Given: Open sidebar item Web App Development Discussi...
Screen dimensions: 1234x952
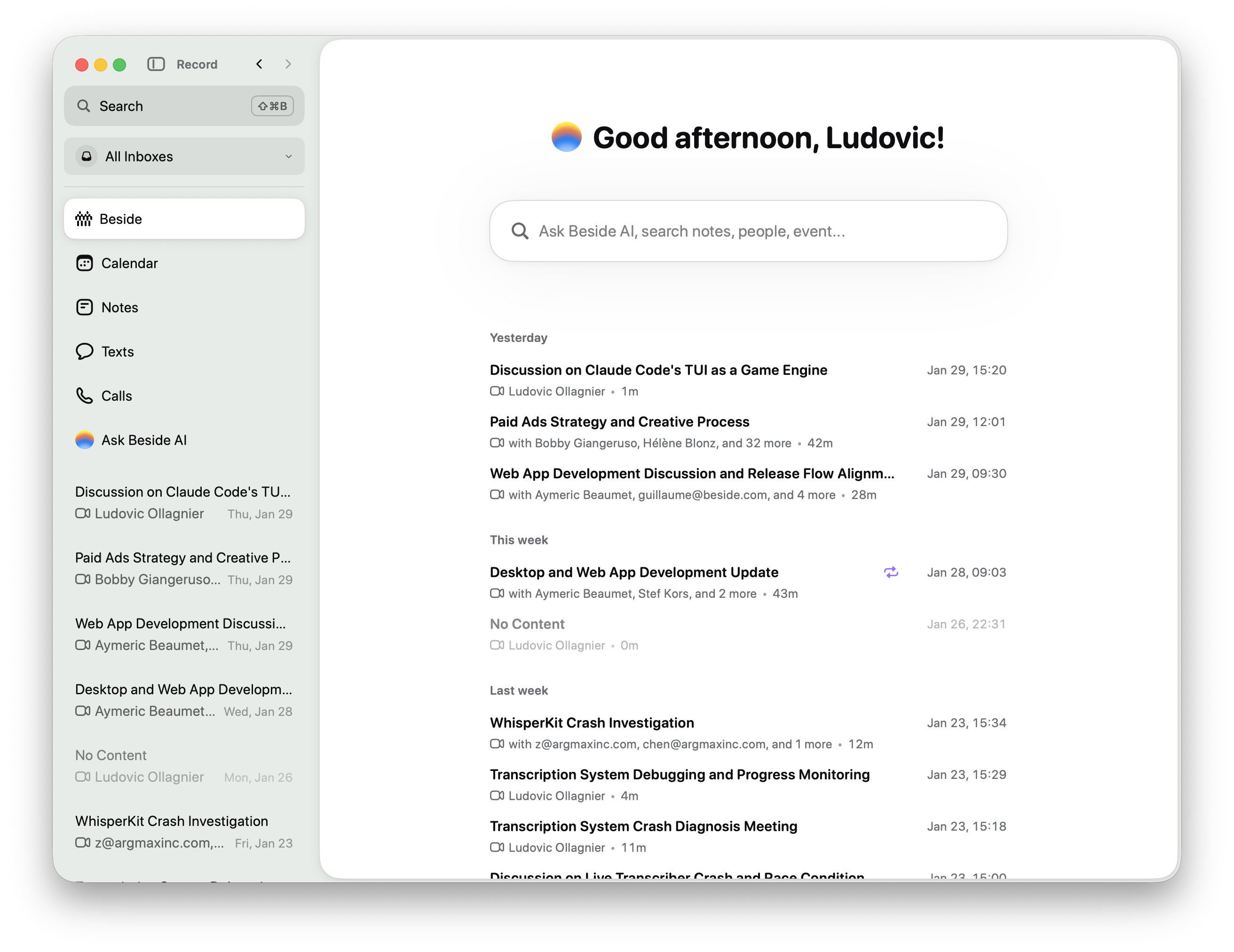Looking at the screenshot, I should [184, 634].
